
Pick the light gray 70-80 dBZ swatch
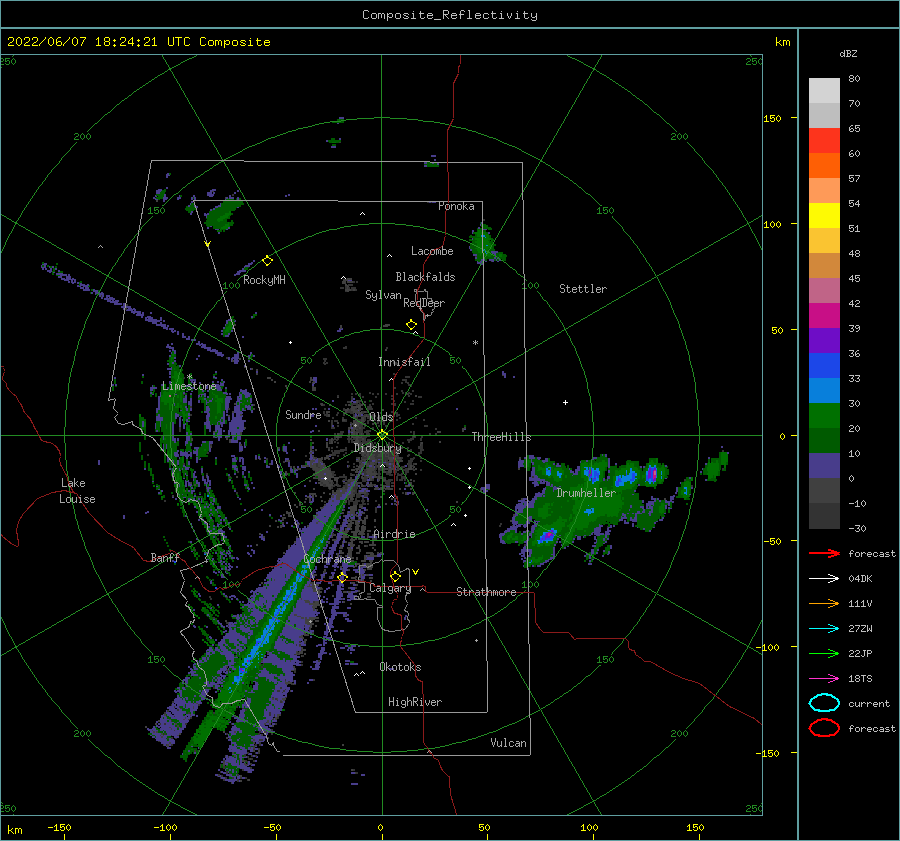[x=824, y=90]
